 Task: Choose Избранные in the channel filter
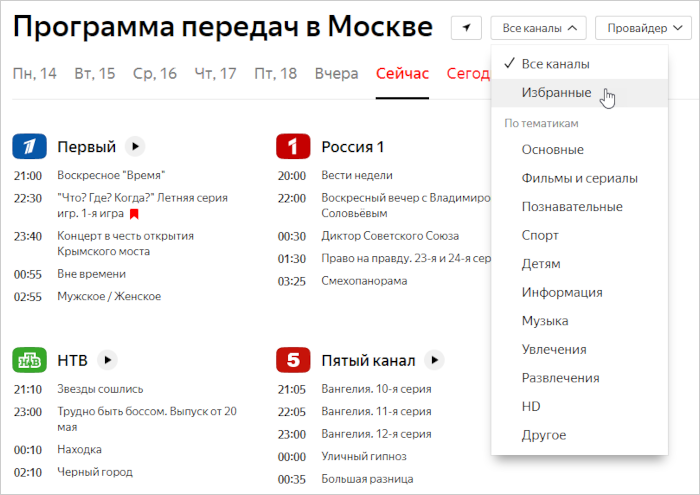(579, 92)
